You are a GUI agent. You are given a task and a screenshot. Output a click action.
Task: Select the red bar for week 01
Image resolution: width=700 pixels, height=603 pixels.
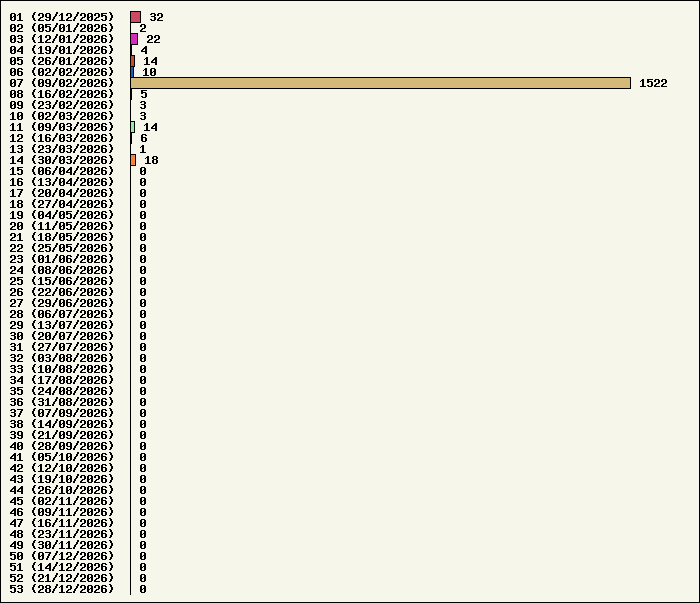coord(135,17)
